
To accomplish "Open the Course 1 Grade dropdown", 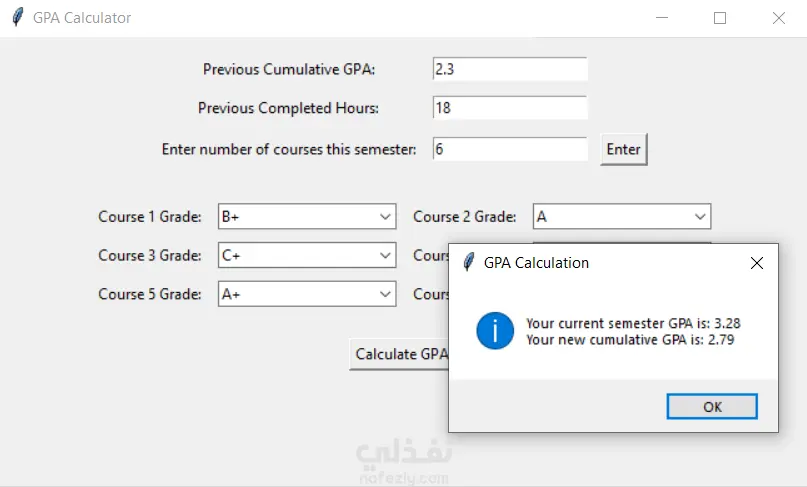I will tap(386, 216).
